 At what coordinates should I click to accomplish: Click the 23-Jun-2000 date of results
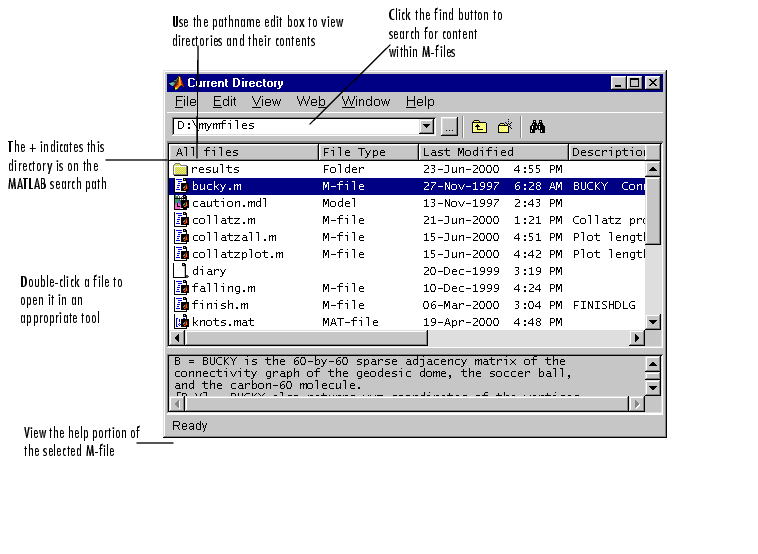tap(461, 169)
